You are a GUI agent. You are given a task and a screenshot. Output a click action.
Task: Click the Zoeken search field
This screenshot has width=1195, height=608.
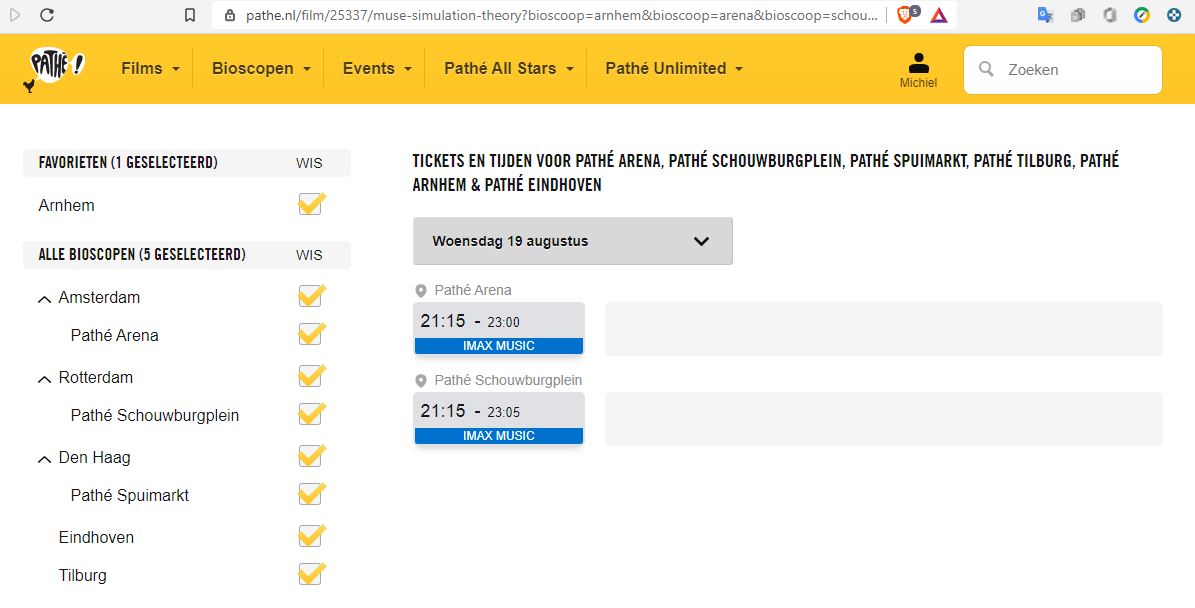pos(1062,69)
